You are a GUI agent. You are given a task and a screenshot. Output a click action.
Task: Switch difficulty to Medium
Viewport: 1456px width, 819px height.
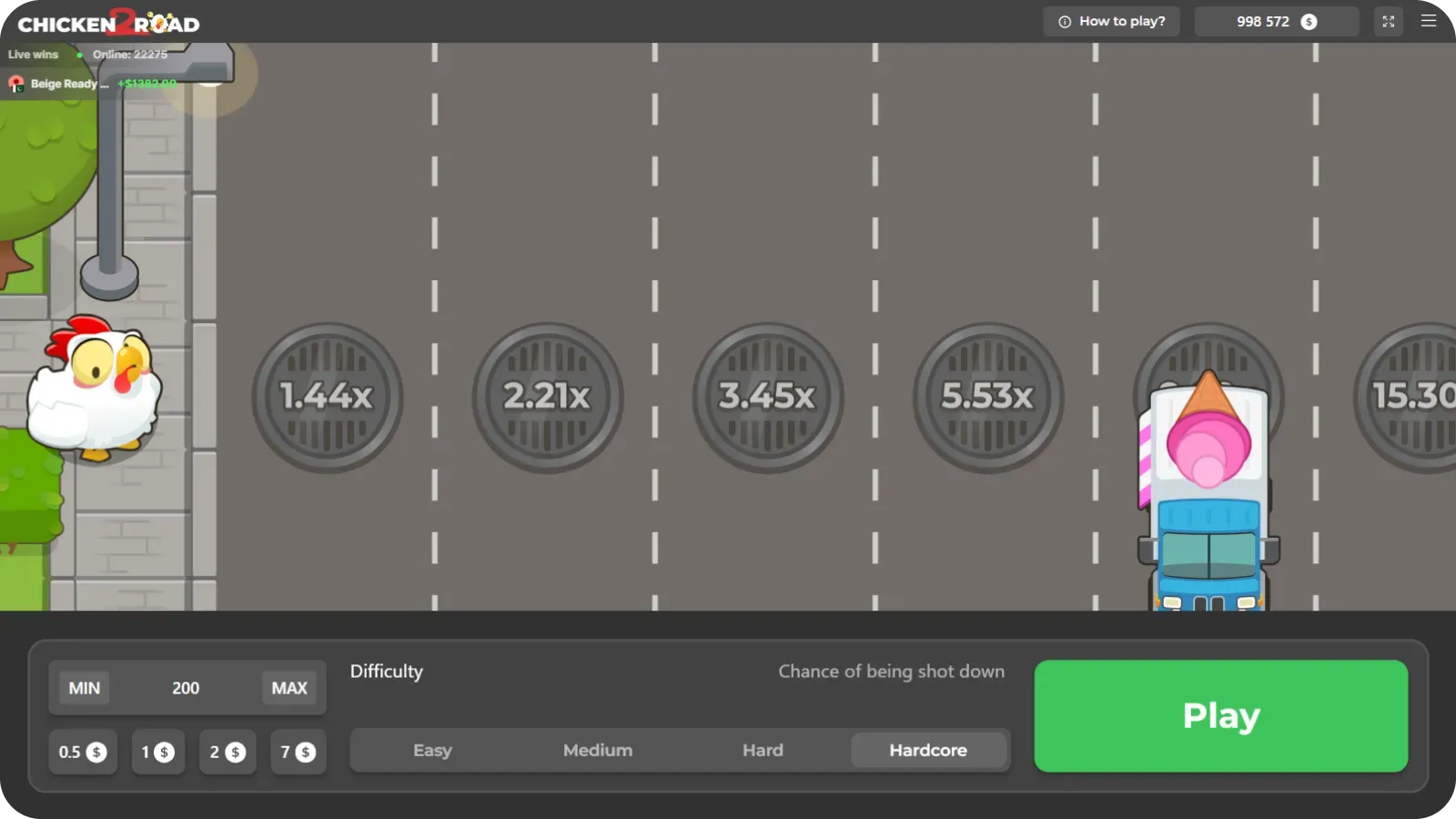[x=597, y=751]
